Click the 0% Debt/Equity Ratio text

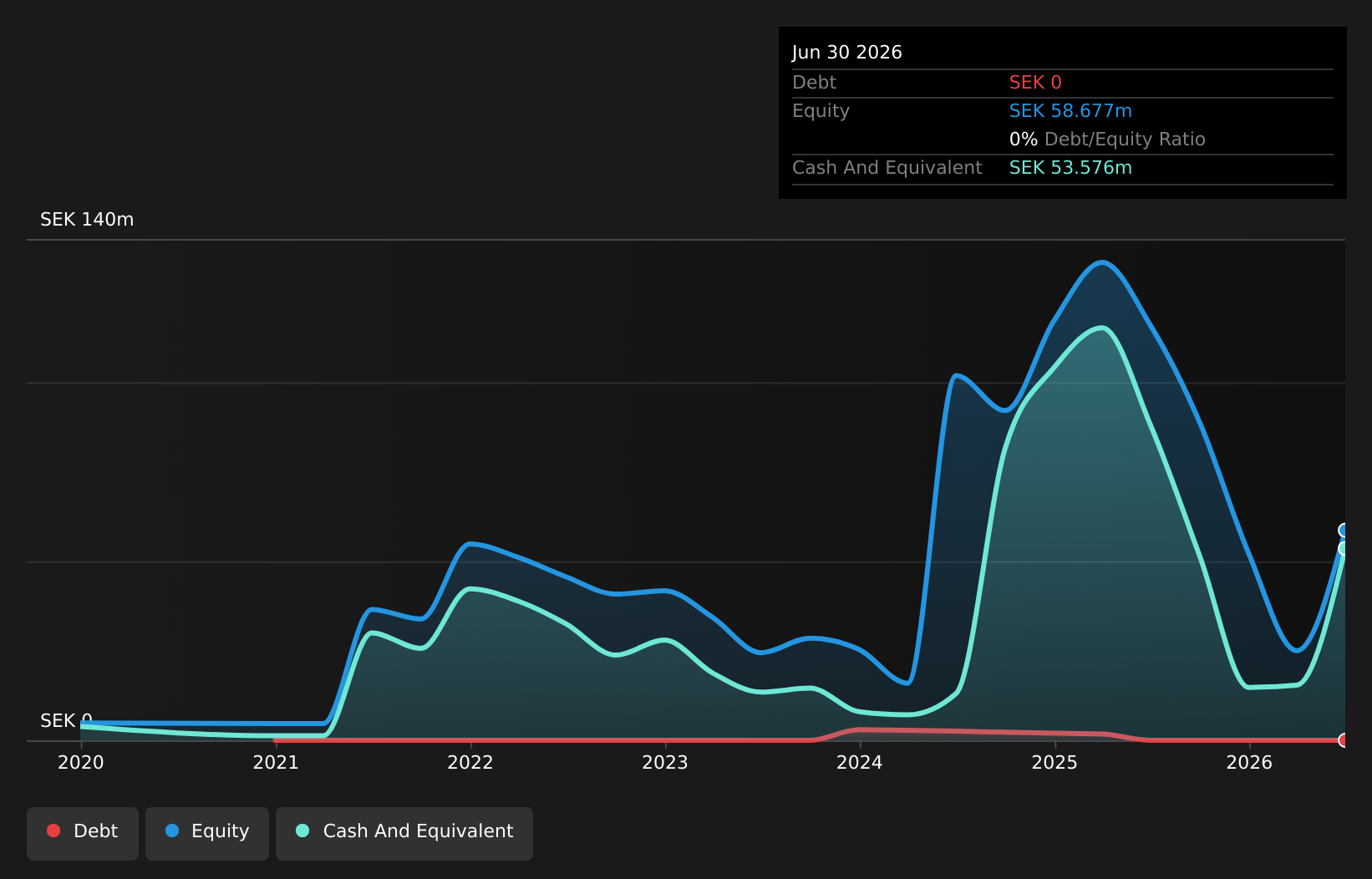click(x=1107, y=140)
